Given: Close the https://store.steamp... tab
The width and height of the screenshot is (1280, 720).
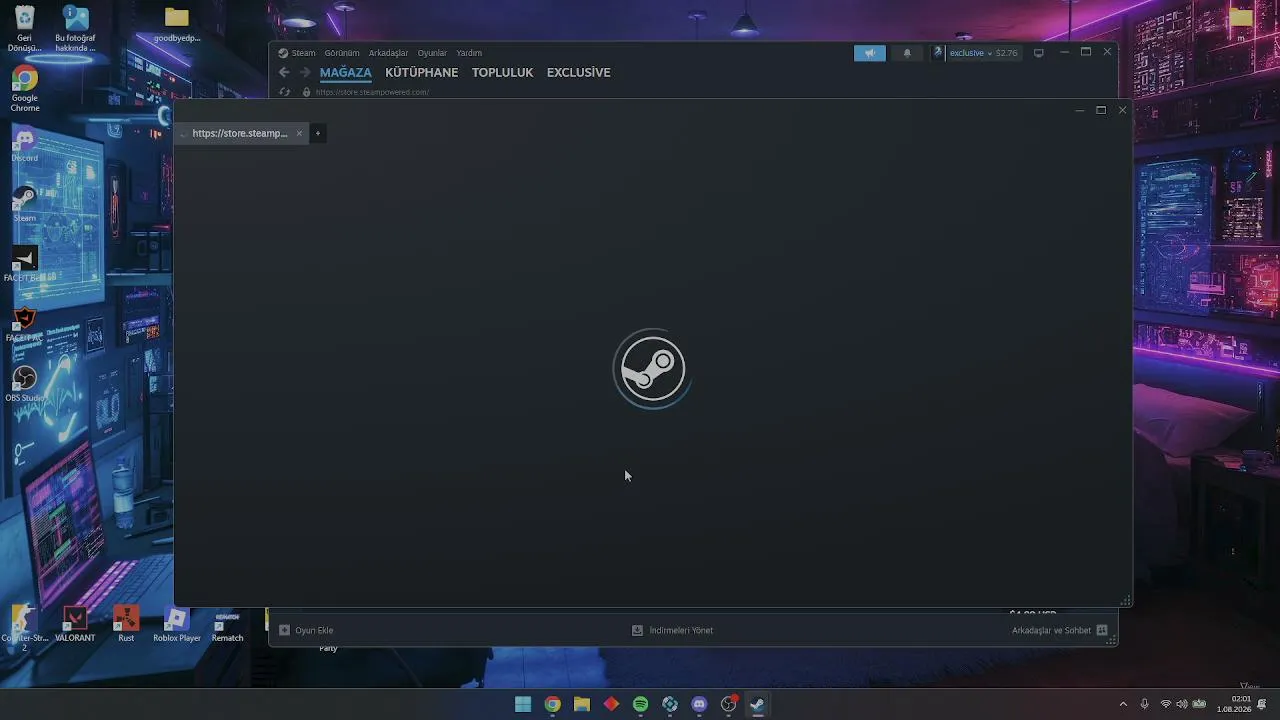Looking at the screenshot, I should click(299, 133).
